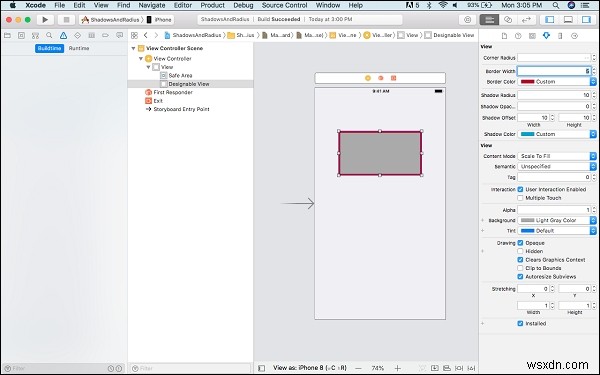Open the Border Color dropdown
600x375 pixels.
click(x=593, y=82)
